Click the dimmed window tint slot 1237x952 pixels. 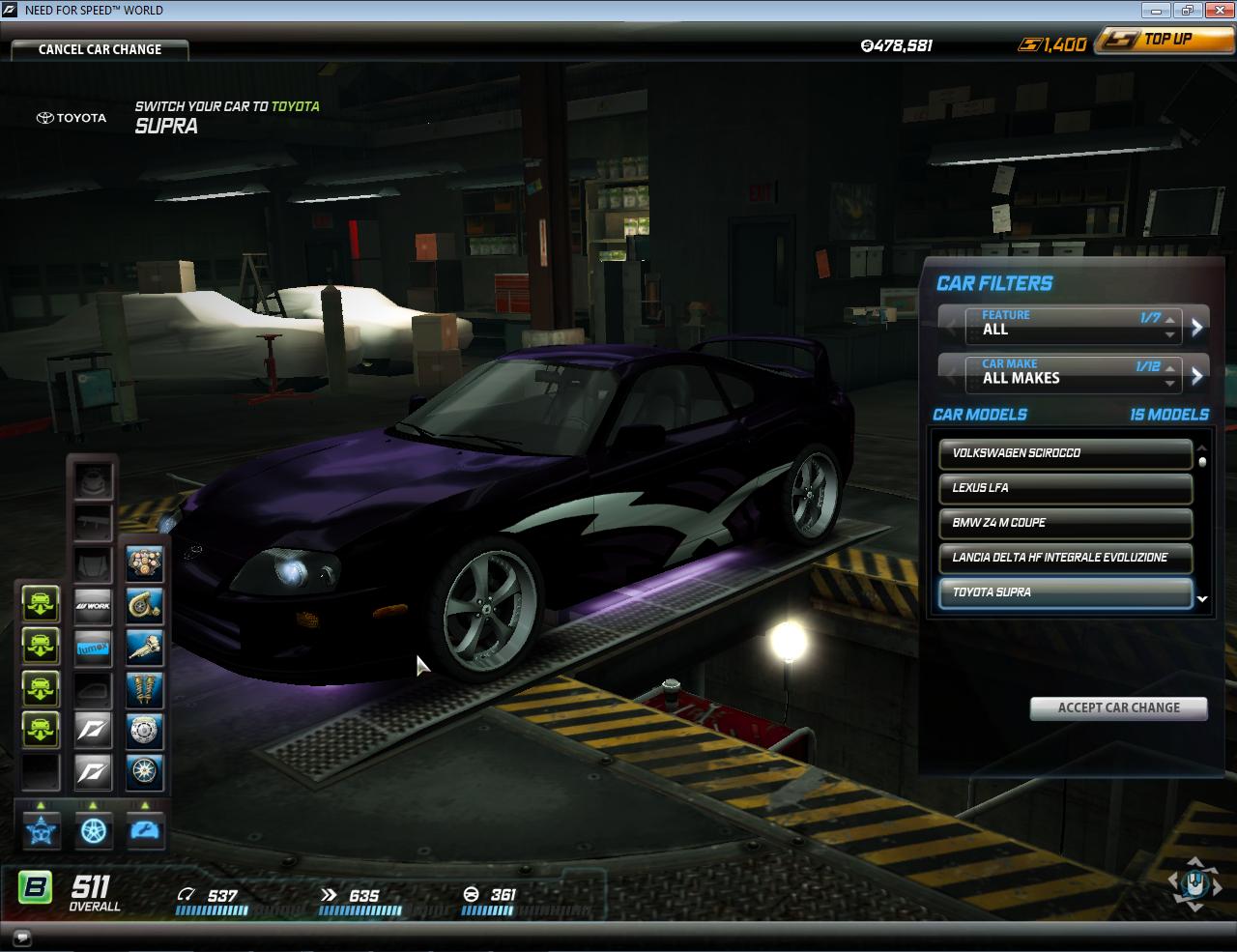coord(94,690)
